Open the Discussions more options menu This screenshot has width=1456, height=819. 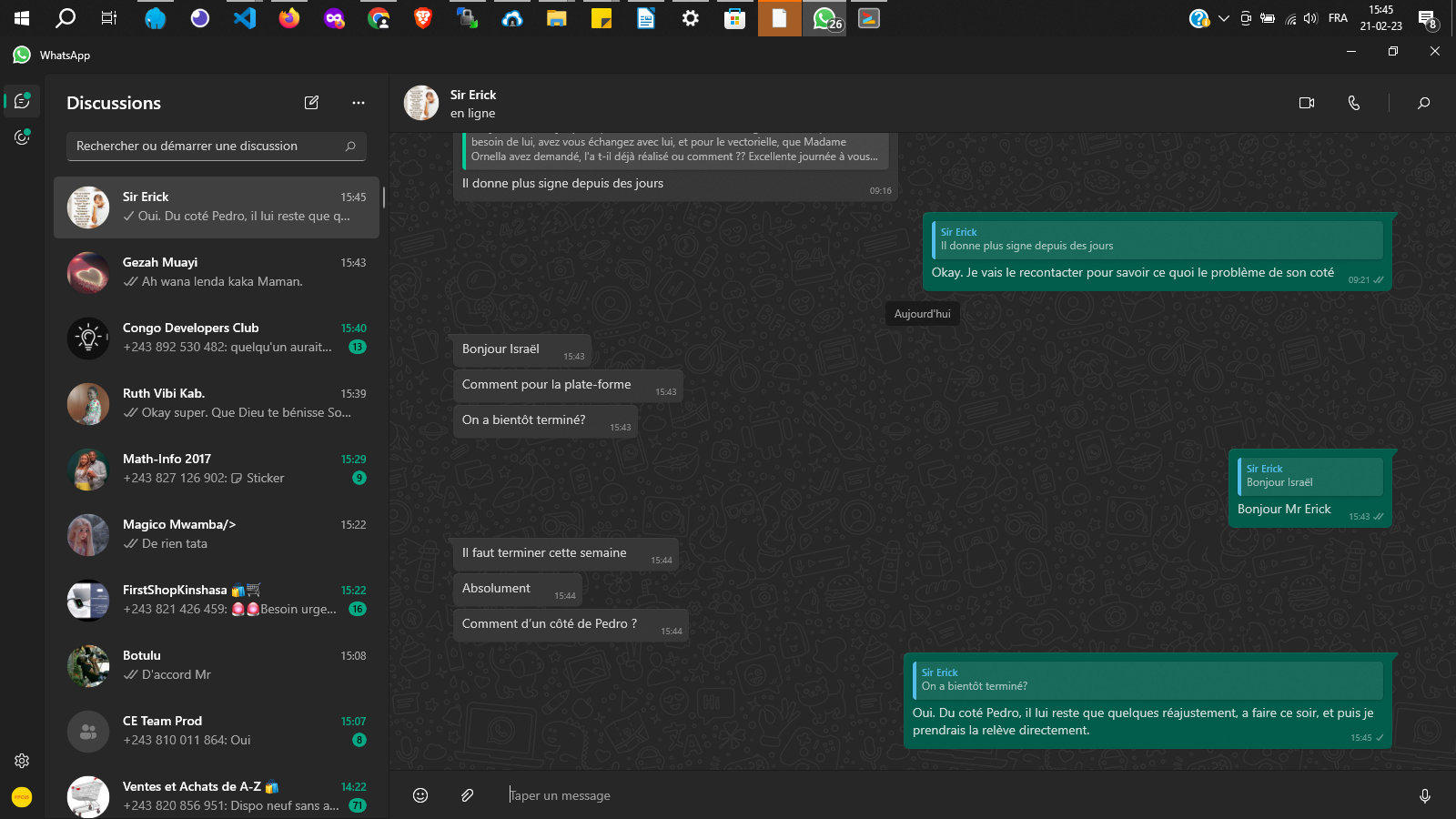coord(359,103)
